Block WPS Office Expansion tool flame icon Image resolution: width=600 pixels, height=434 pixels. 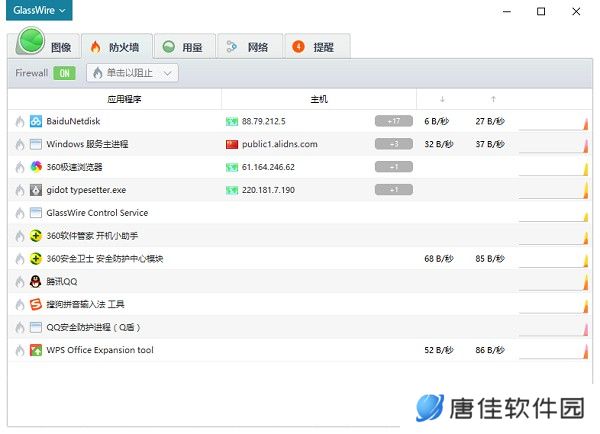(20, 350)
